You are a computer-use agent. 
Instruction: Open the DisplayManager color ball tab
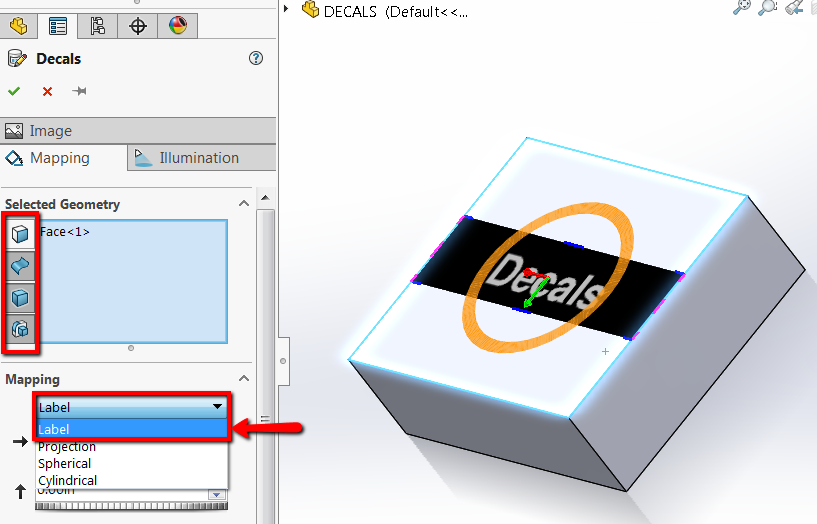[x=178, y=26]
